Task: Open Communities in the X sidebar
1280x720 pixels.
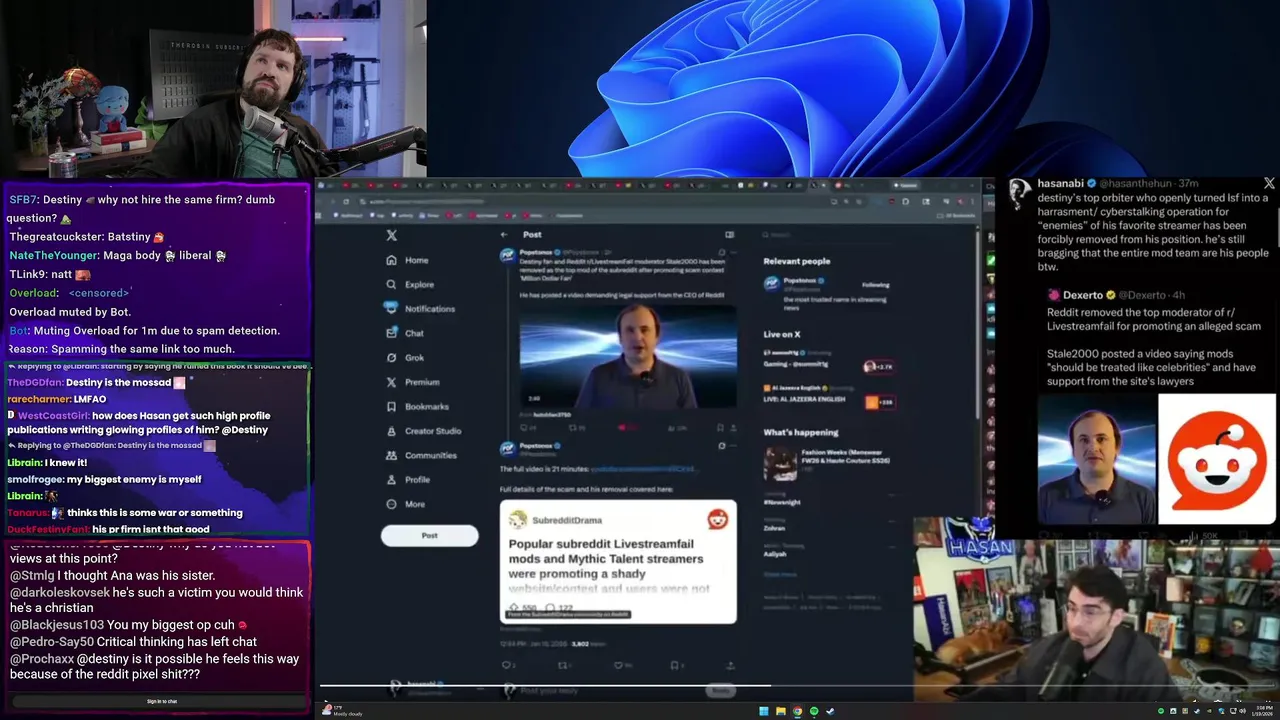Action: (420, 455)
